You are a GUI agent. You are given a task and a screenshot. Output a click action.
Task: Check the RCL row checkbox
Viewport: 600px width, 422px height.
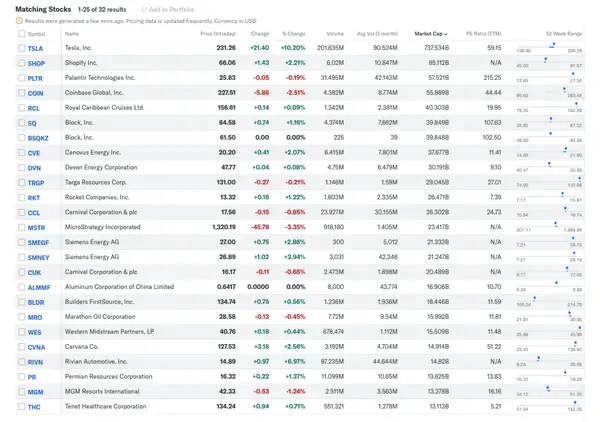(x=22, y=108)
